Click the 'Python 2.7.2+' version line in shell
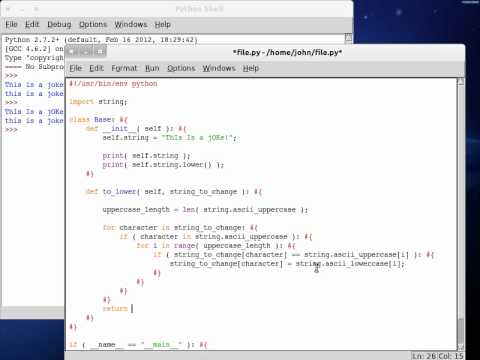Screen dimensions: 480x360 pos(101,40)
